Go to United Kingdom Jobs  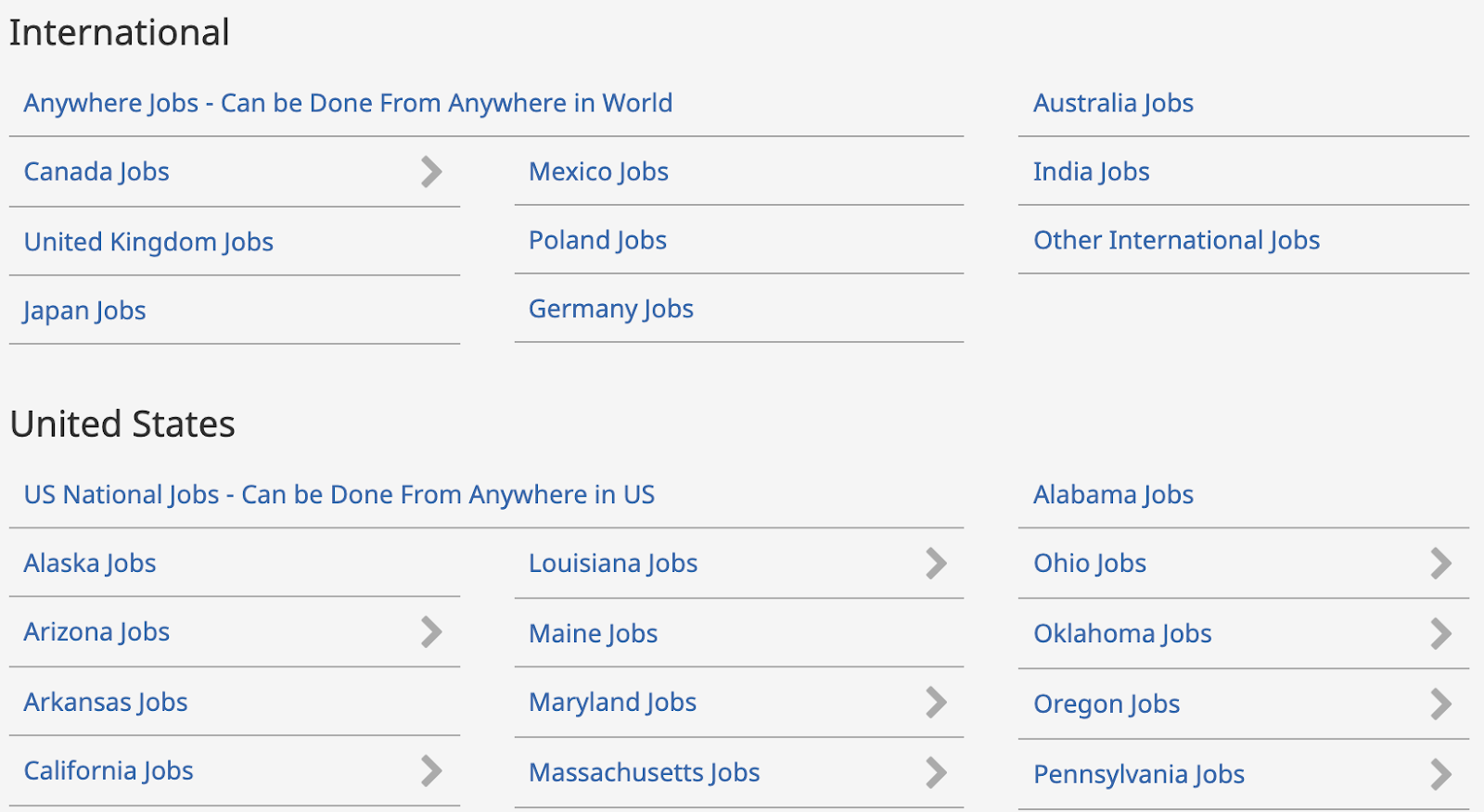(148, 242)
